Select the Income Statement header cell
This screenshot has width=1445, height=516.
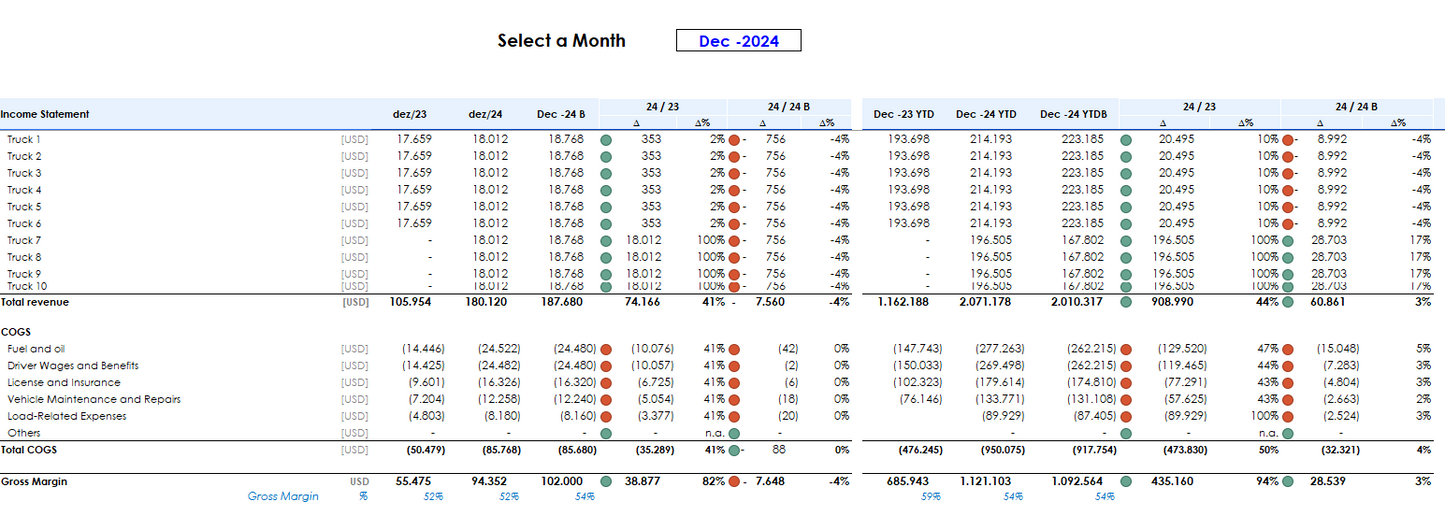coord(45,114)
